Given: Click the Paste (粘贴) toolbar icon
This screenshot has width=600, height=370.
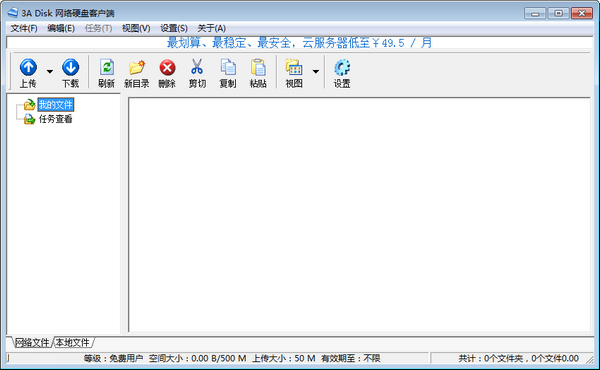Looking at the screenshot, I should (x=258, y=72).
